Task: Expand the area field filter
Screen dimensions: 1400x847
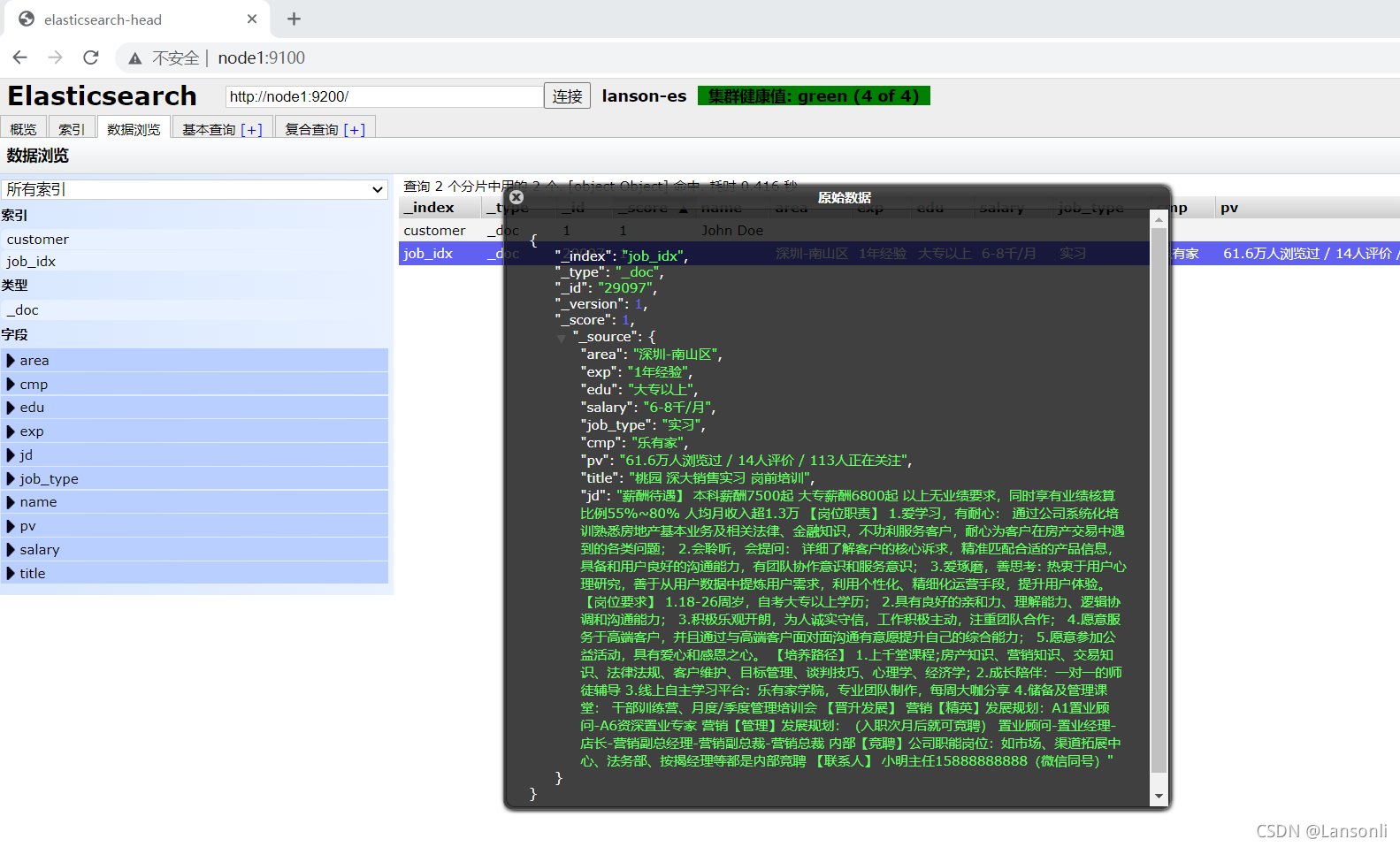Action: 11,360
